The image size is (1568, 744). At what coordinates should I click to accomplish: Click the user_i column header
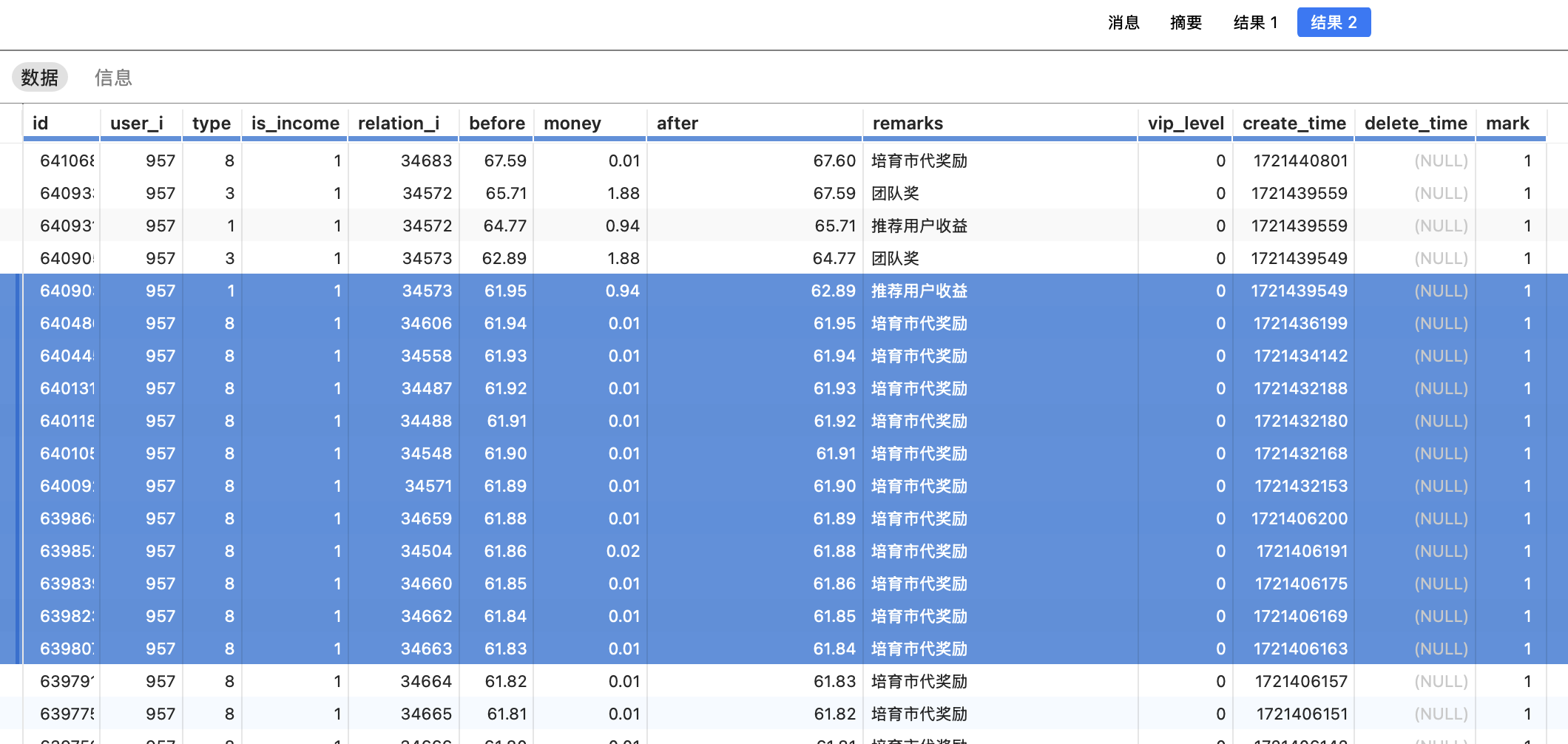141,124
